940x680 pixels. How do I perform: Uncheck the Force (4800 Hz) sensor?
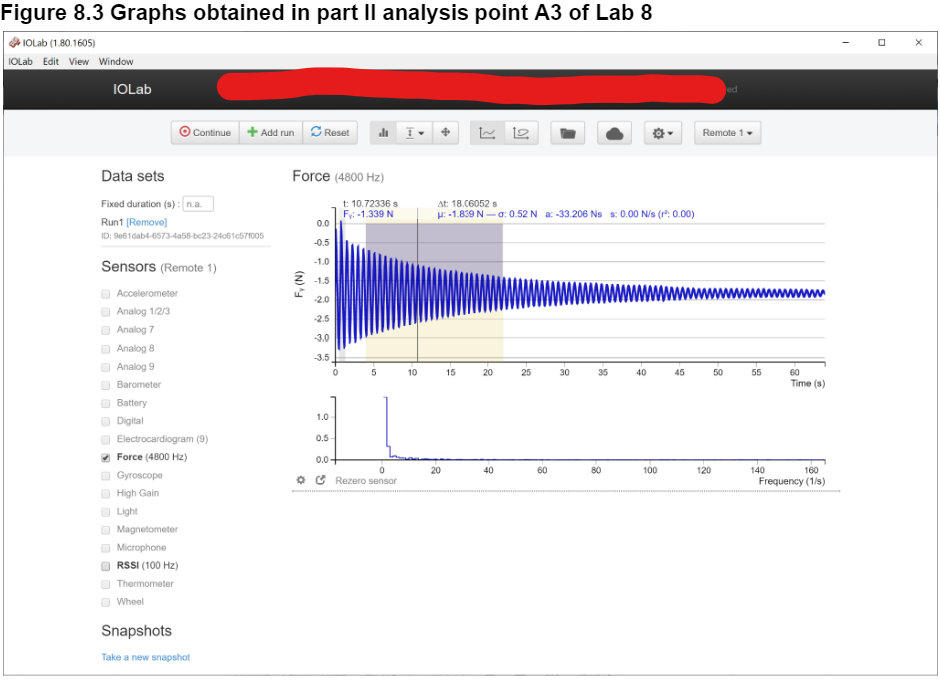click(105, 457)
